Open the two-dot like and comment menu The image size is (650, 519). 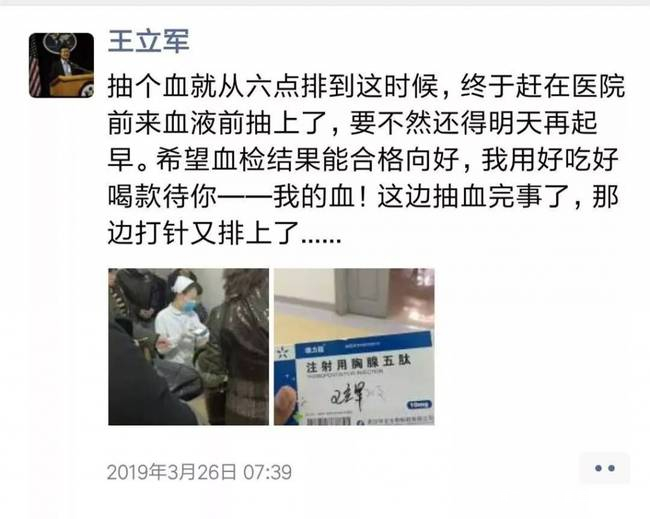[604, 468]
